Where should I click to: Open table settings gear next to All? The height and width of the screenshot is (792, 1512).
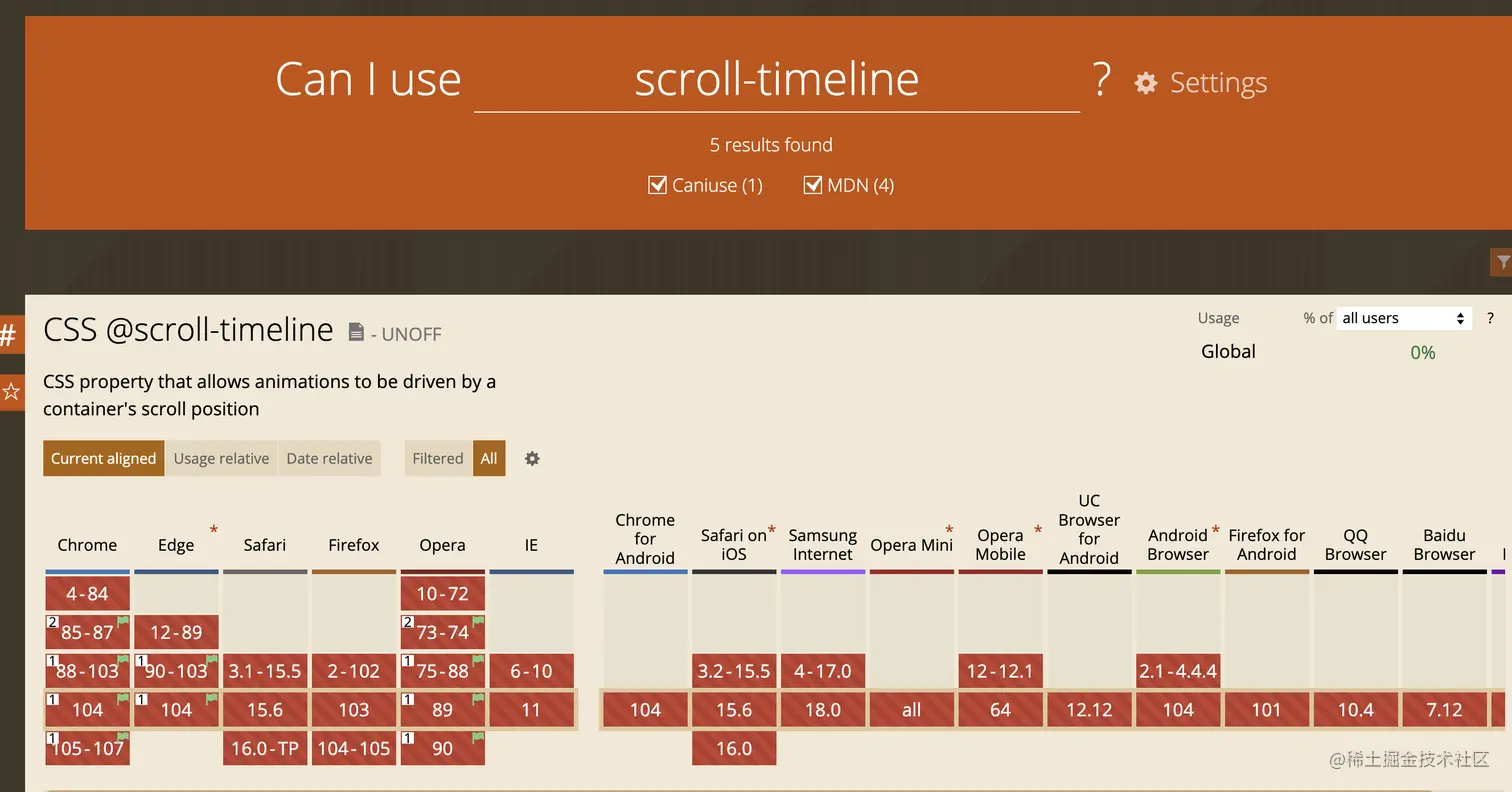[532, 458]
